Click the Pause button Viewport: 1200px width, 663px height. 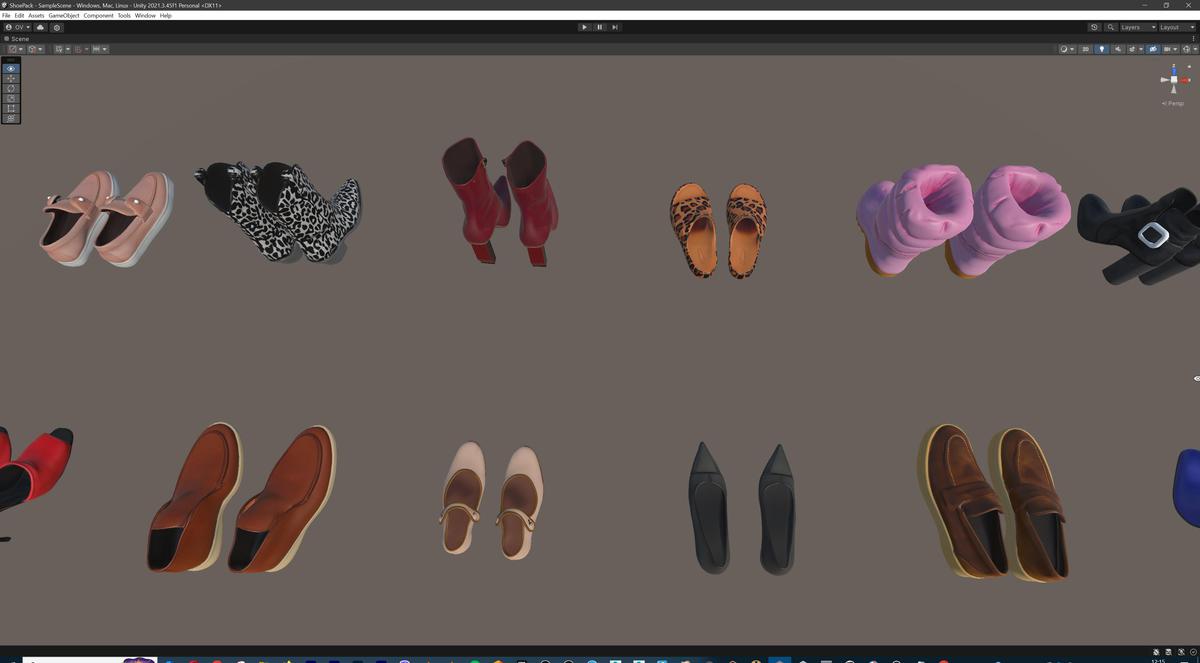point(599,27)
